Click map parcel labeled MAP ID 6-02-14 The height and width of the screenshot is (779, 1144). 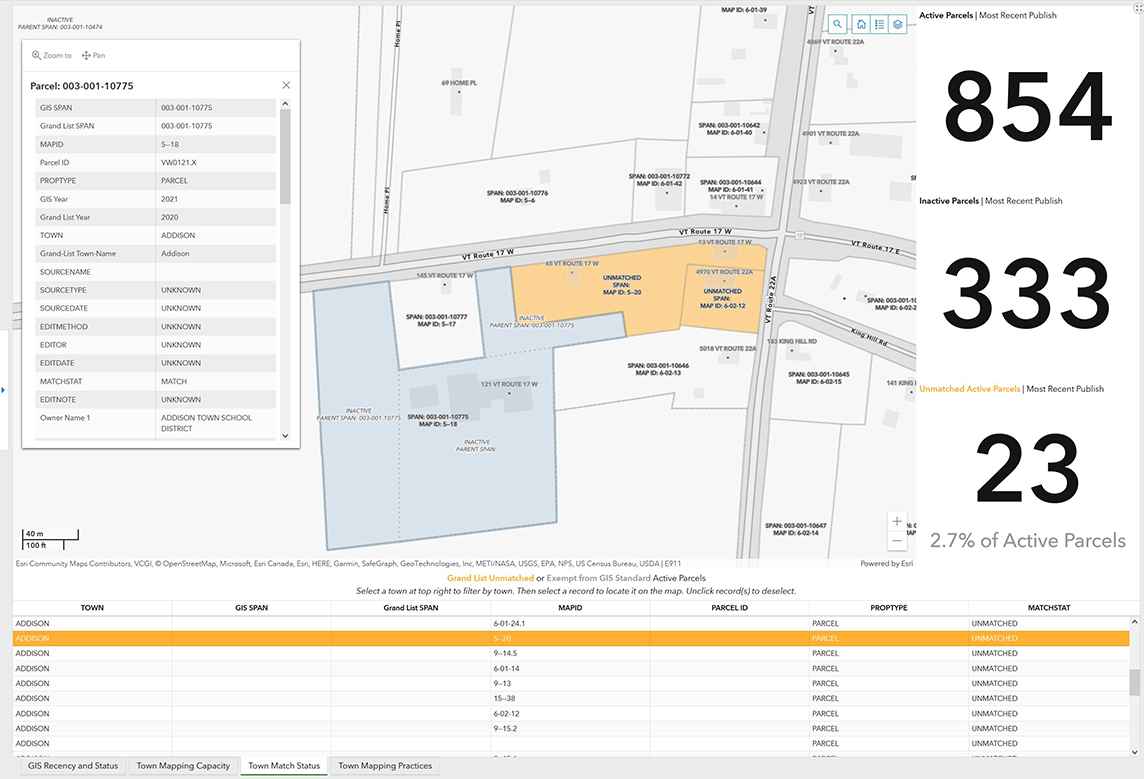pyautogui.click(x=795, y=529)
